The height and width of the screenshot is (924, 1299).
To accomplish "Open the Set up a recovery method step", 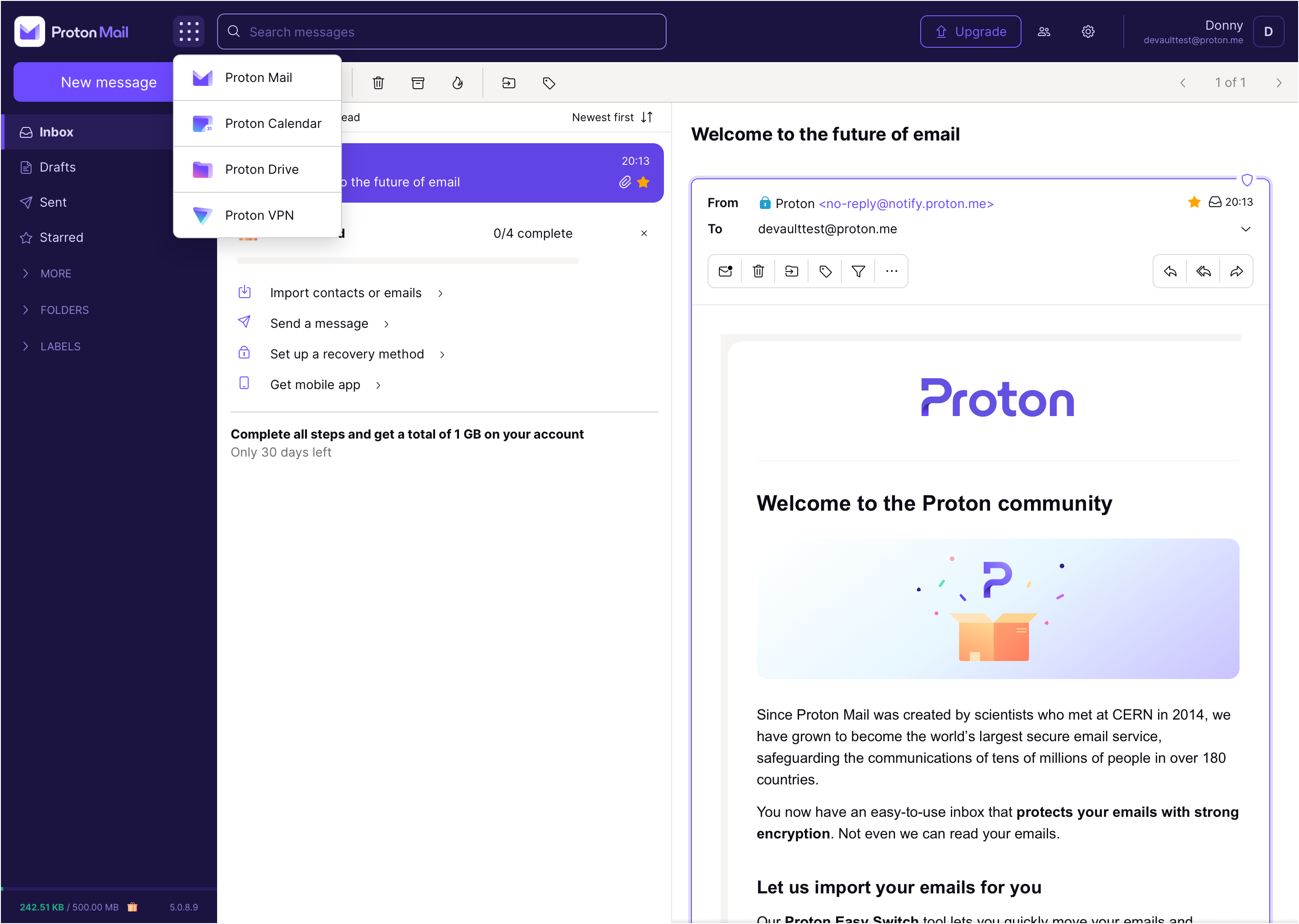I will (346, 353).
